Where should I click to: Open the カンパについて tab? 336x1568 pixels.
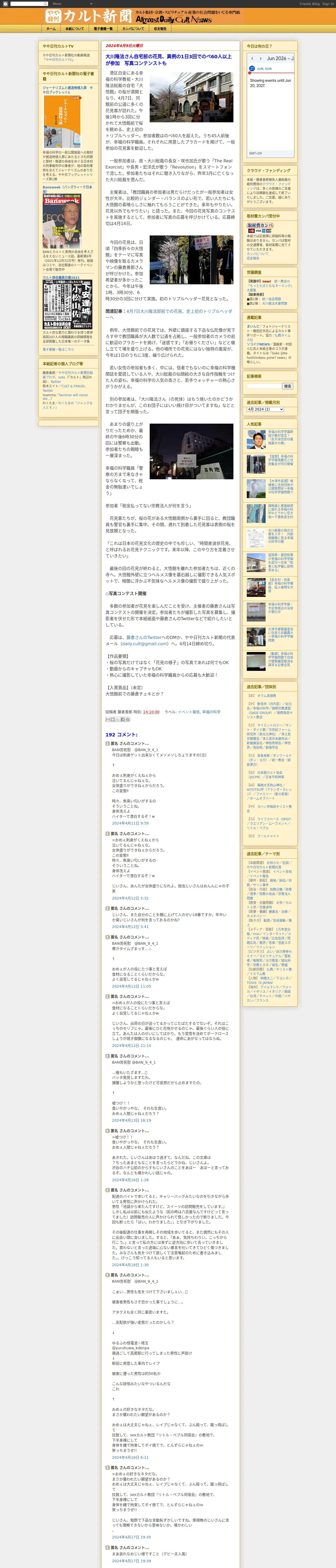coord(133,28)
